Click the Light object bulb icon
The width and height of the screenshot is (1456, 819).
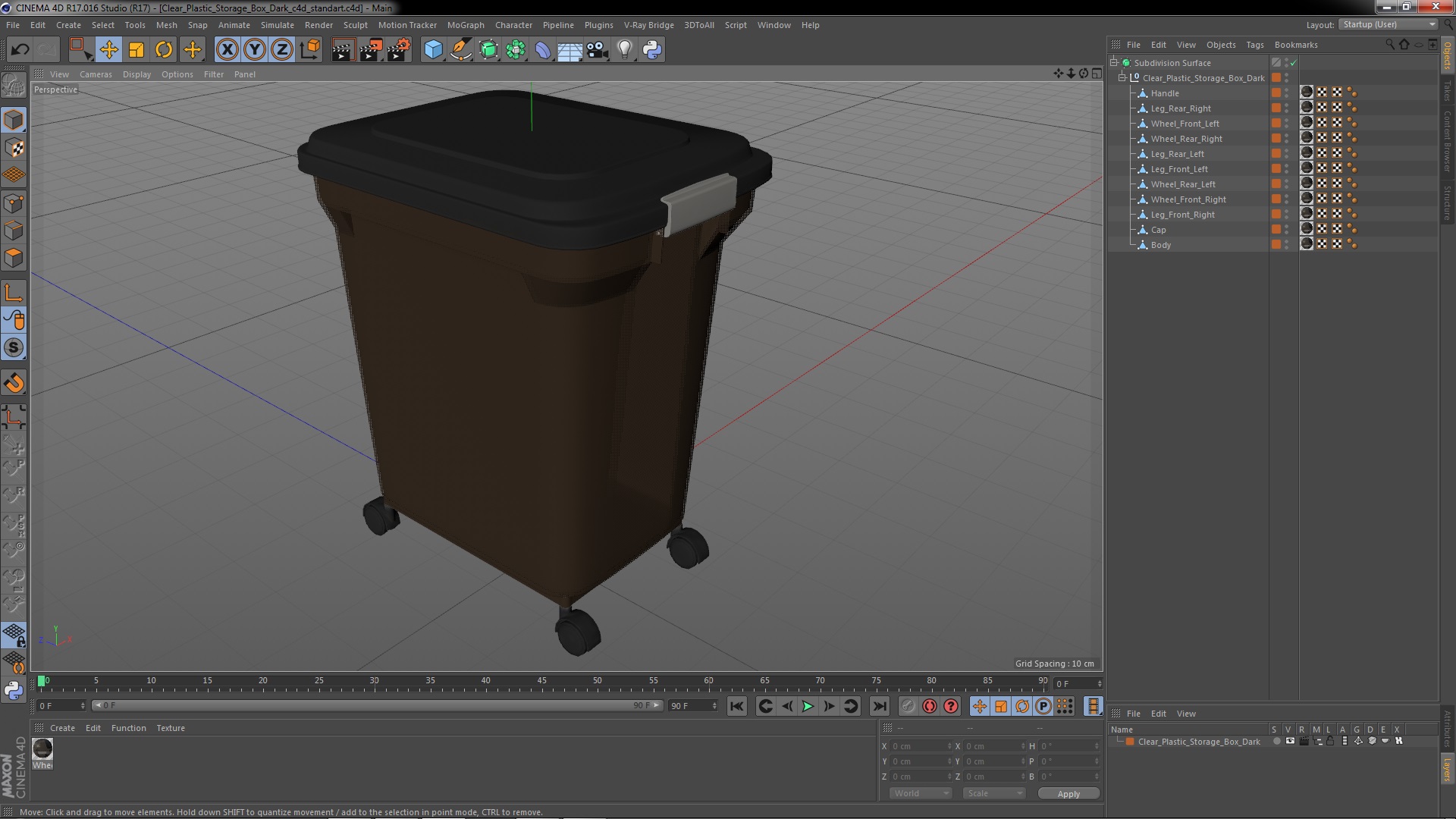click(624, 50)
